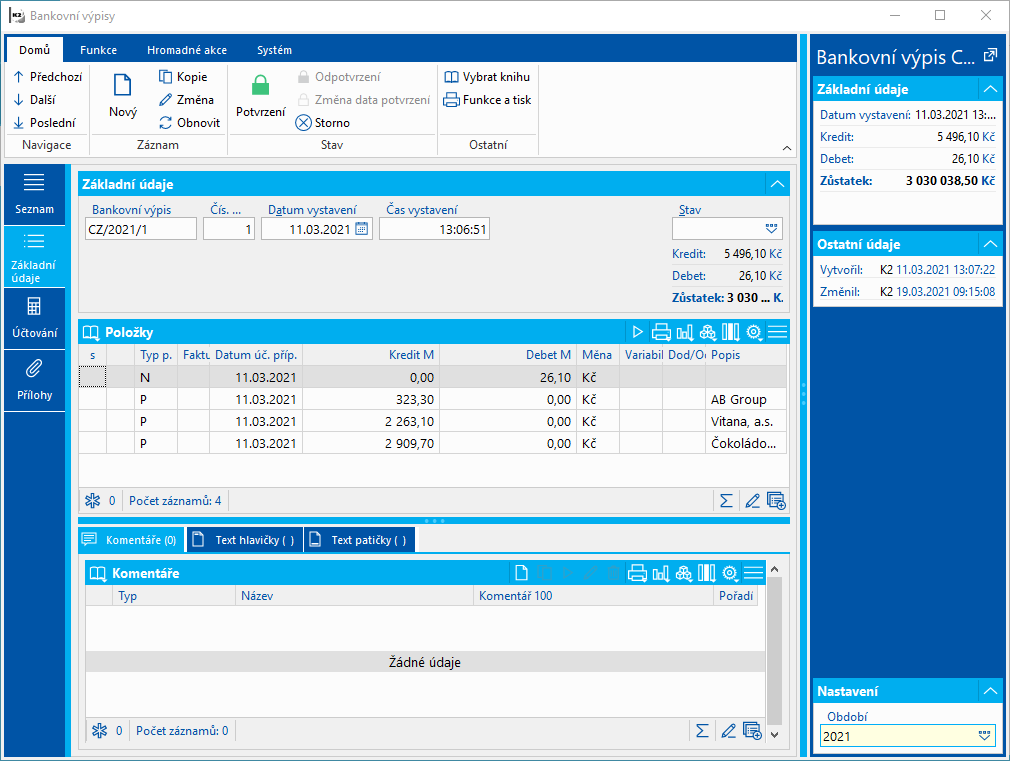Pop out the Bankovní výpis side panel

pyautogui.click(x=990, y=56)
